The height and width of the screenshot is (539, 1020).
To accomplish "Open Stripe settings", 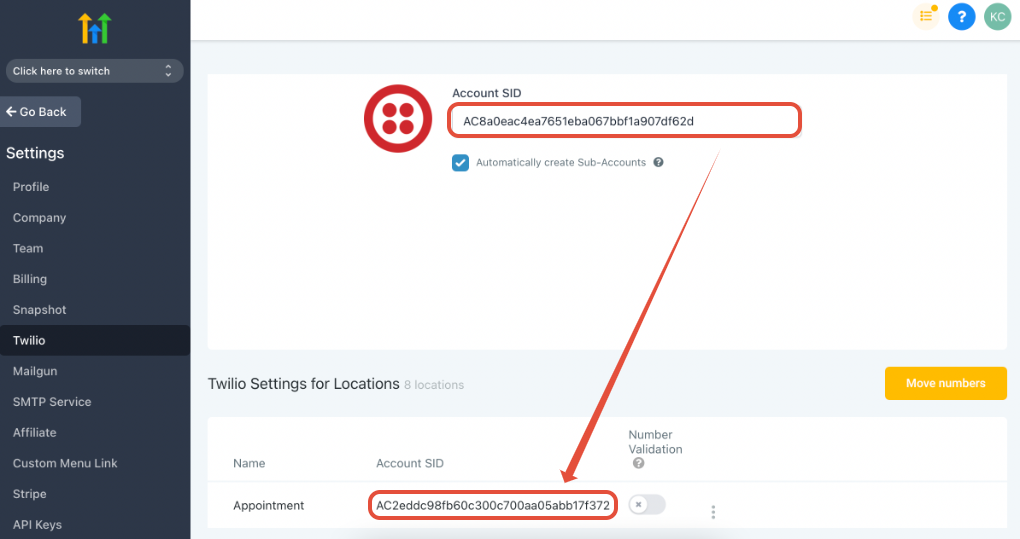I will click(29, 493).
